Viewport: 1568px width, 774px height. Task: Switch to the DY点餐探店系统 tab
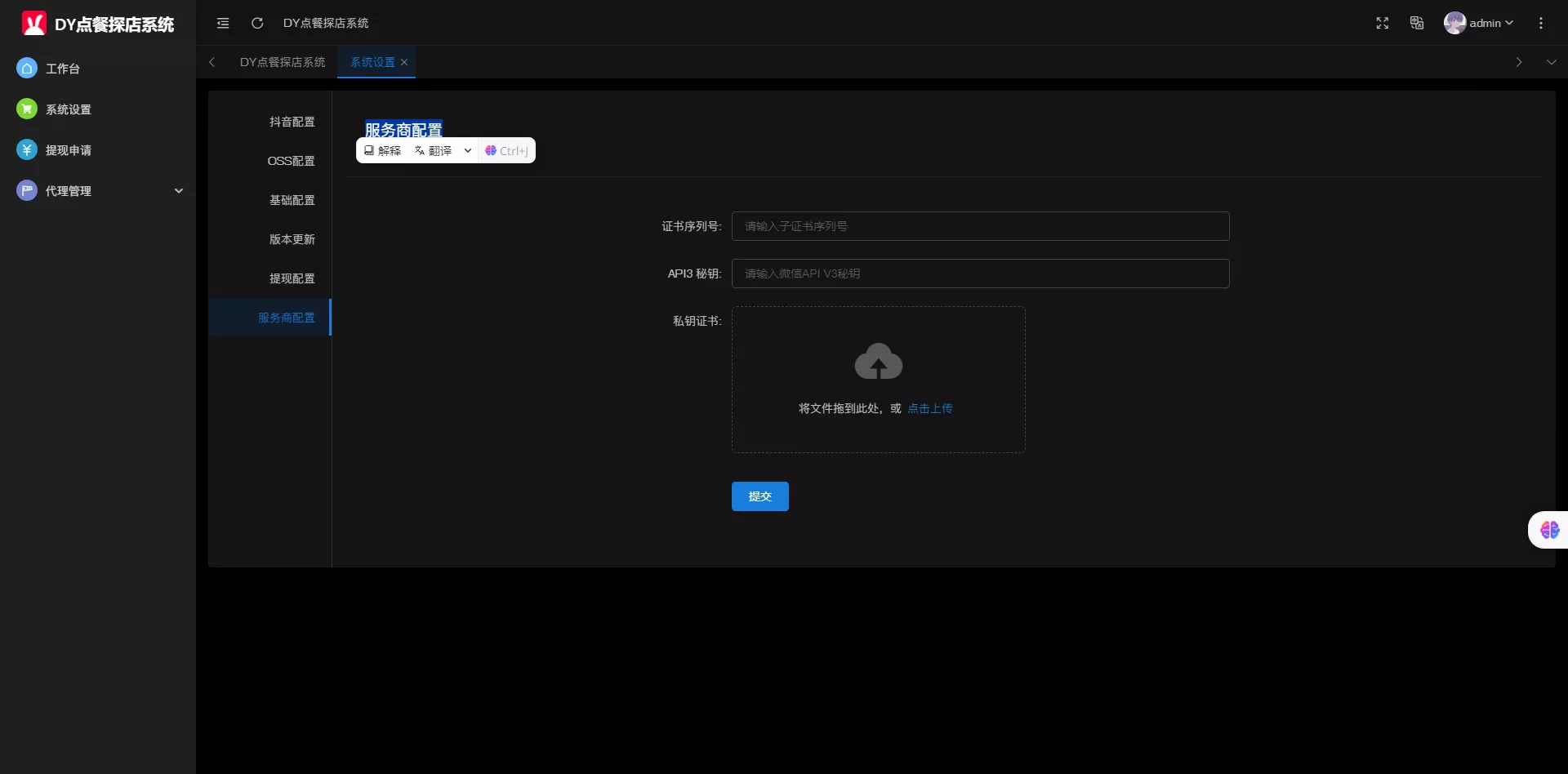coord(283,62)
